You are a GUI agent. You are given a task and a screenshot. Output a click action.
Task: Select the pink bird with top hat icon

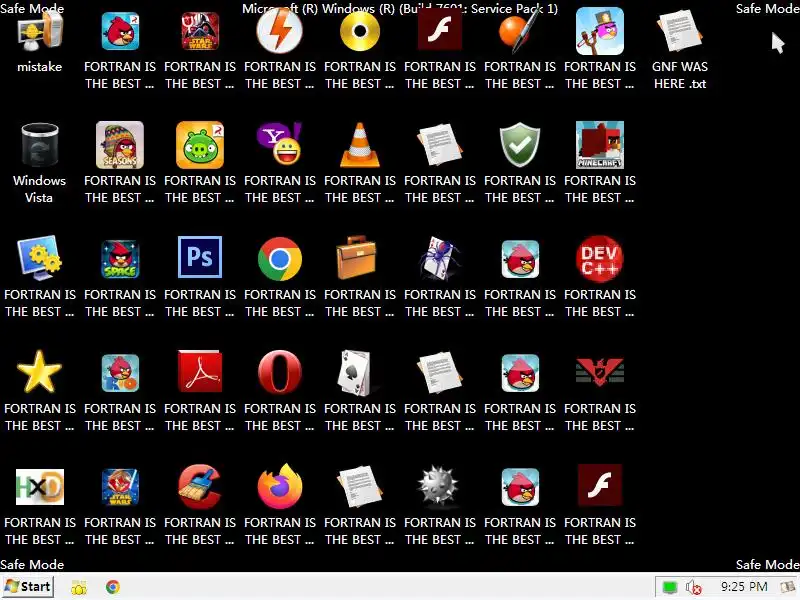click(x=599, y=32)
